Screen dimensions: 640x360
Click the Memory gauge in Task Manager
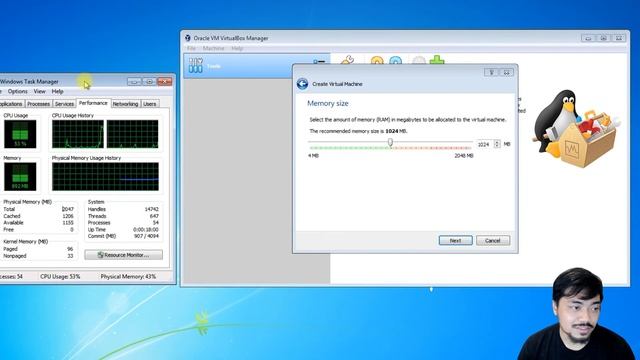[x=20, y=177]
